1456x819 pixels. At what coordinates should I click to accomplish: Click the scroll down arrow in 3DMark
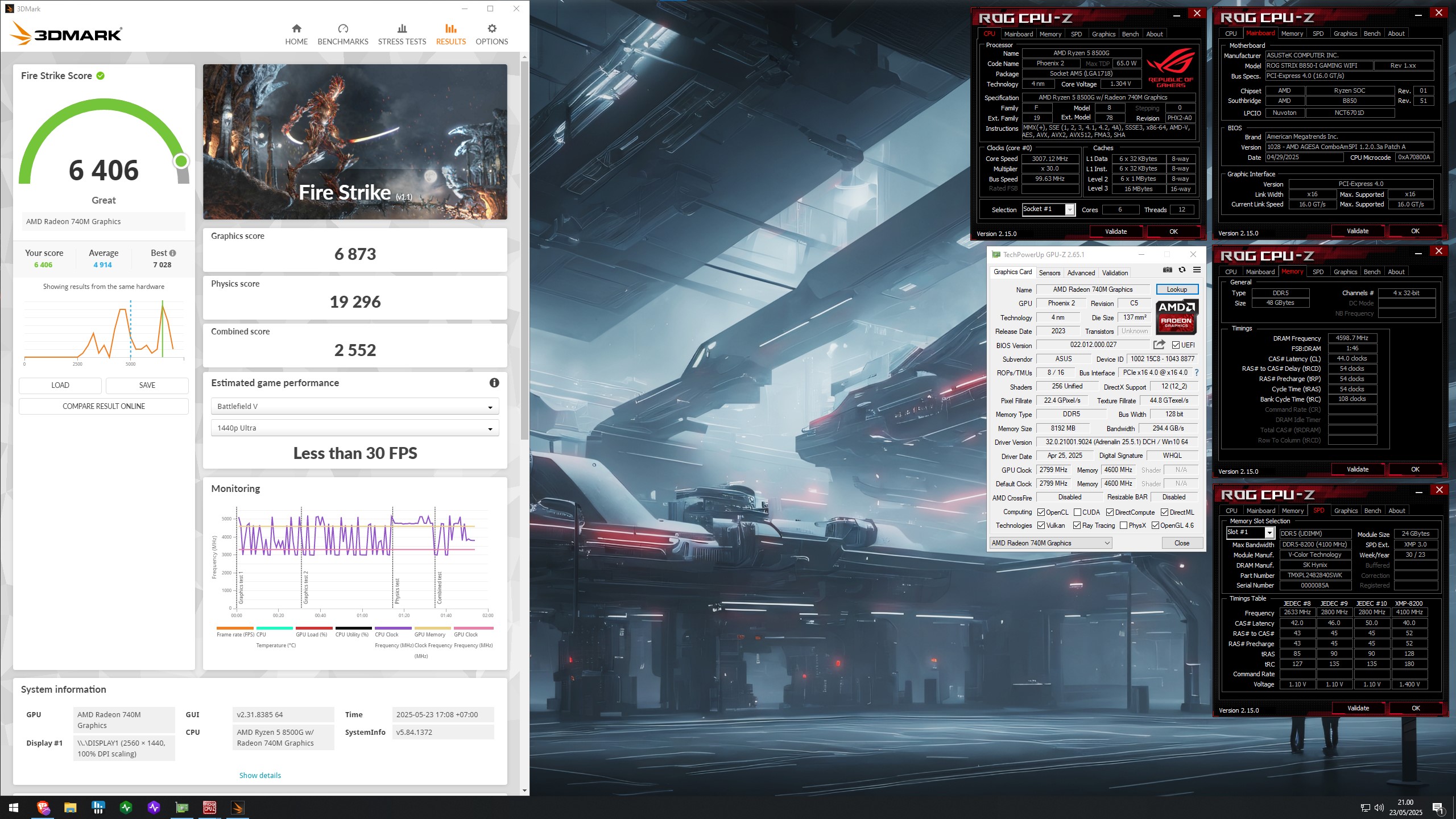[x=524, y=791]
